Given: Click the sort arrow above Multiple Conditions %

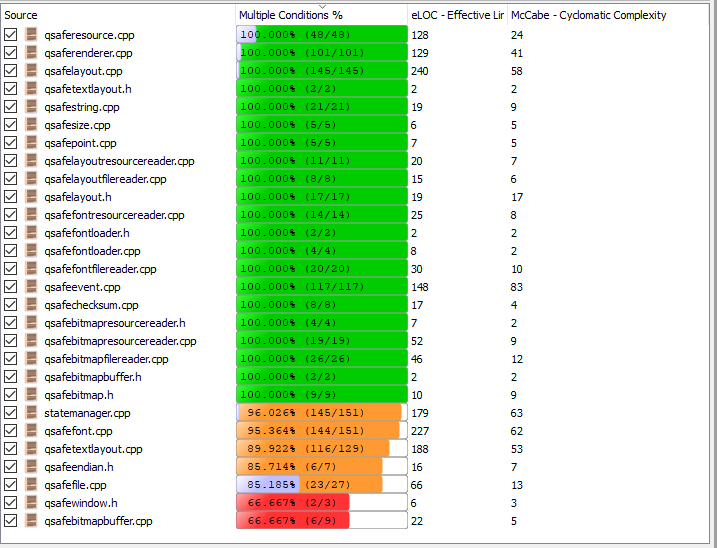Looking at the screenshot, I should (322, 6).
